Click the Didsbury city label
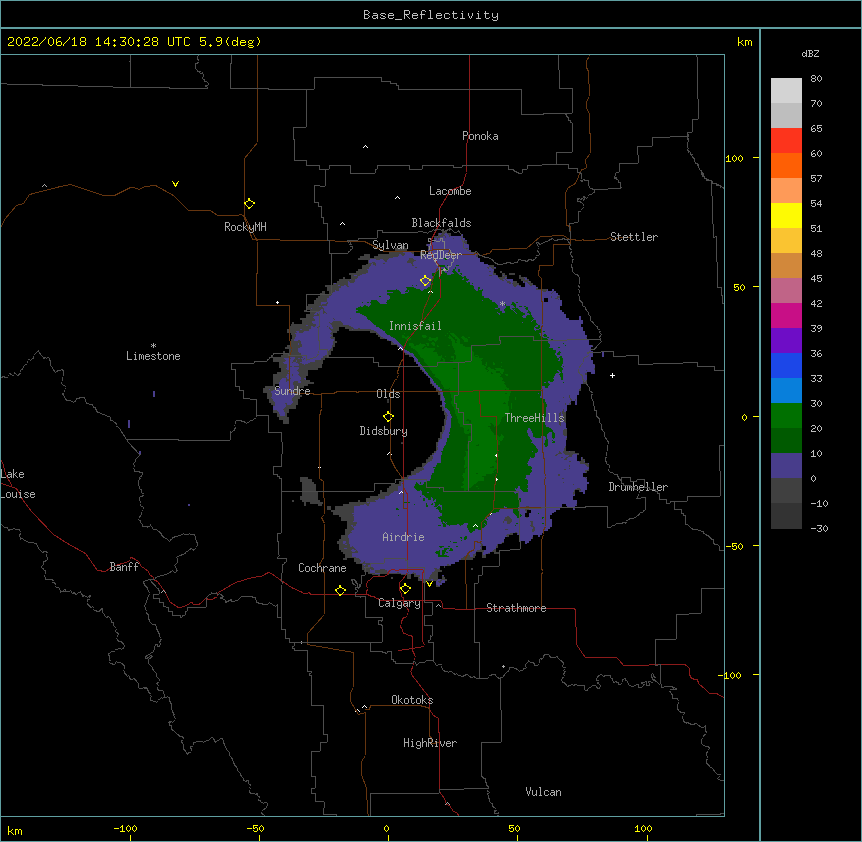Screen dimensions: 862x842 tap(384, 431)
